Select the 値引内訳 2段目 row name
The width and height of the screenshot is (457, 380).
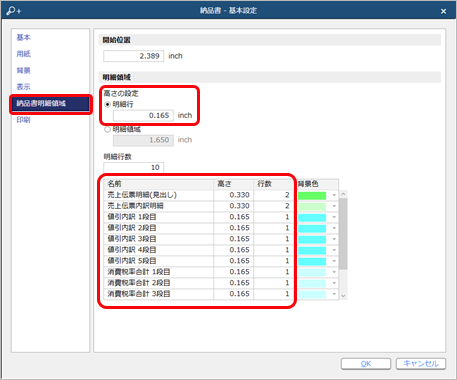[x=132, y=228]
